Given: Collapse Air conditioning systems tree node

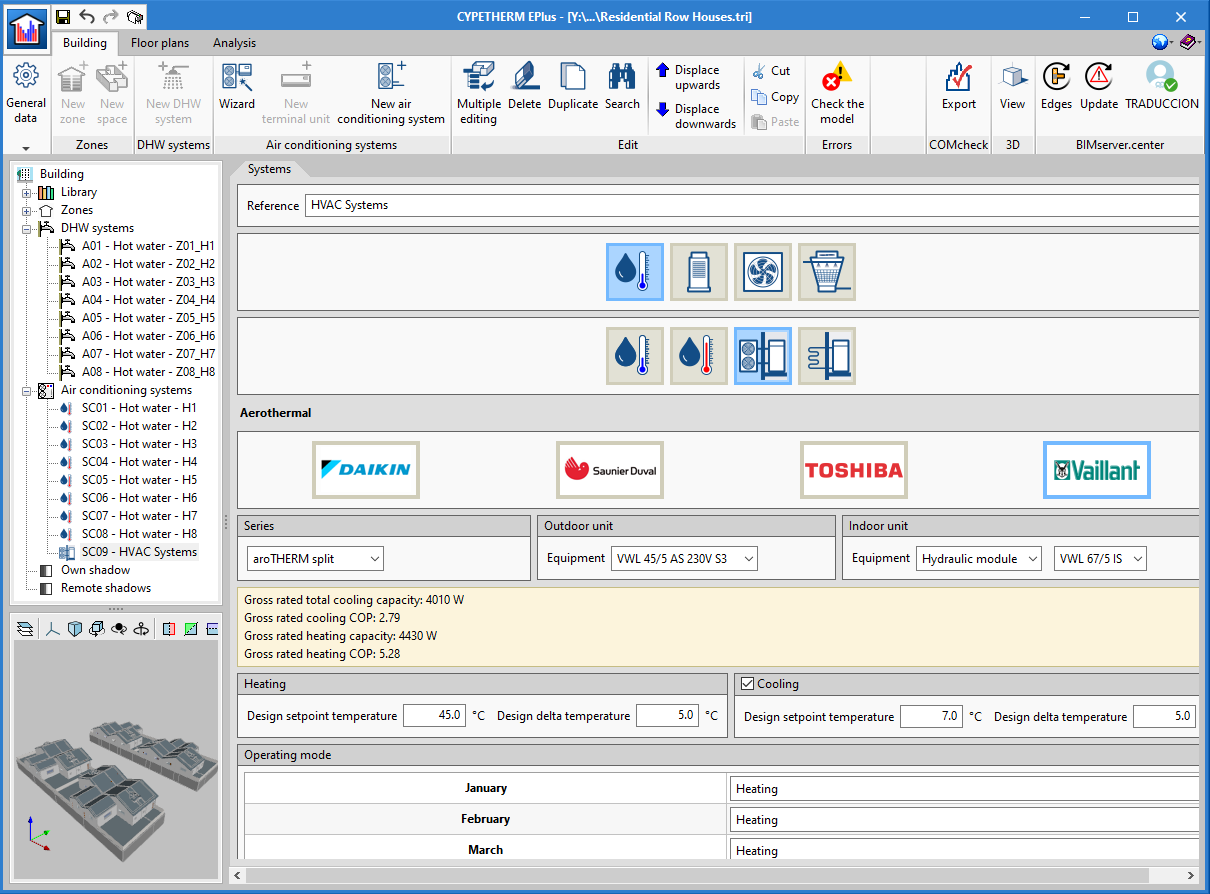Looking at the screenshot, I should click(27, 390).
